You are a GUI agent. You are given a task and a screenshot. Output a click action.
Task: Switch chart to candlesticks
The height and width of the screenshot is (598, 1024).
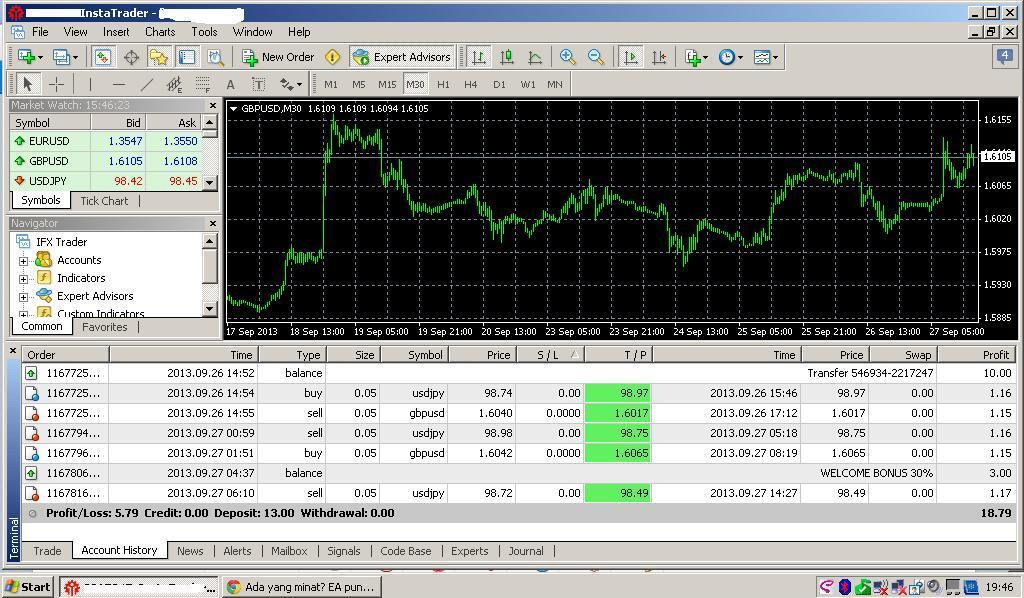pyautogui.click(x=507, y=57)
